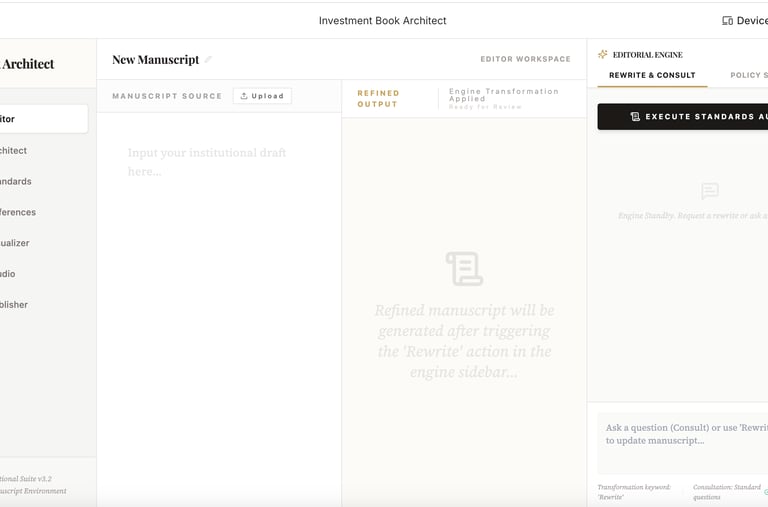Click the scroll icon in the refined output pane
This screenshot has height=507, width=768.
(464, 268)
